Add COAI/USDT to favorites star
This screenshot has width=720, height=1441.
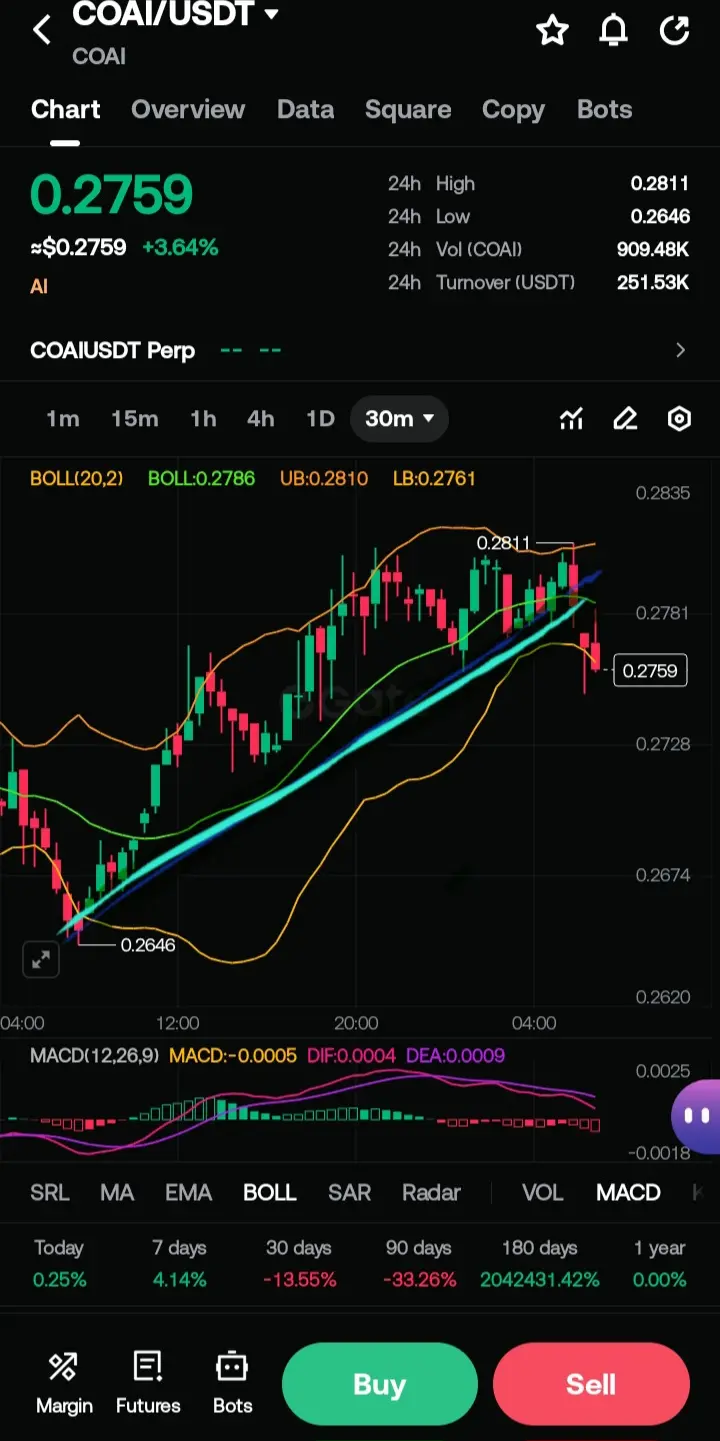click(552, 30)
